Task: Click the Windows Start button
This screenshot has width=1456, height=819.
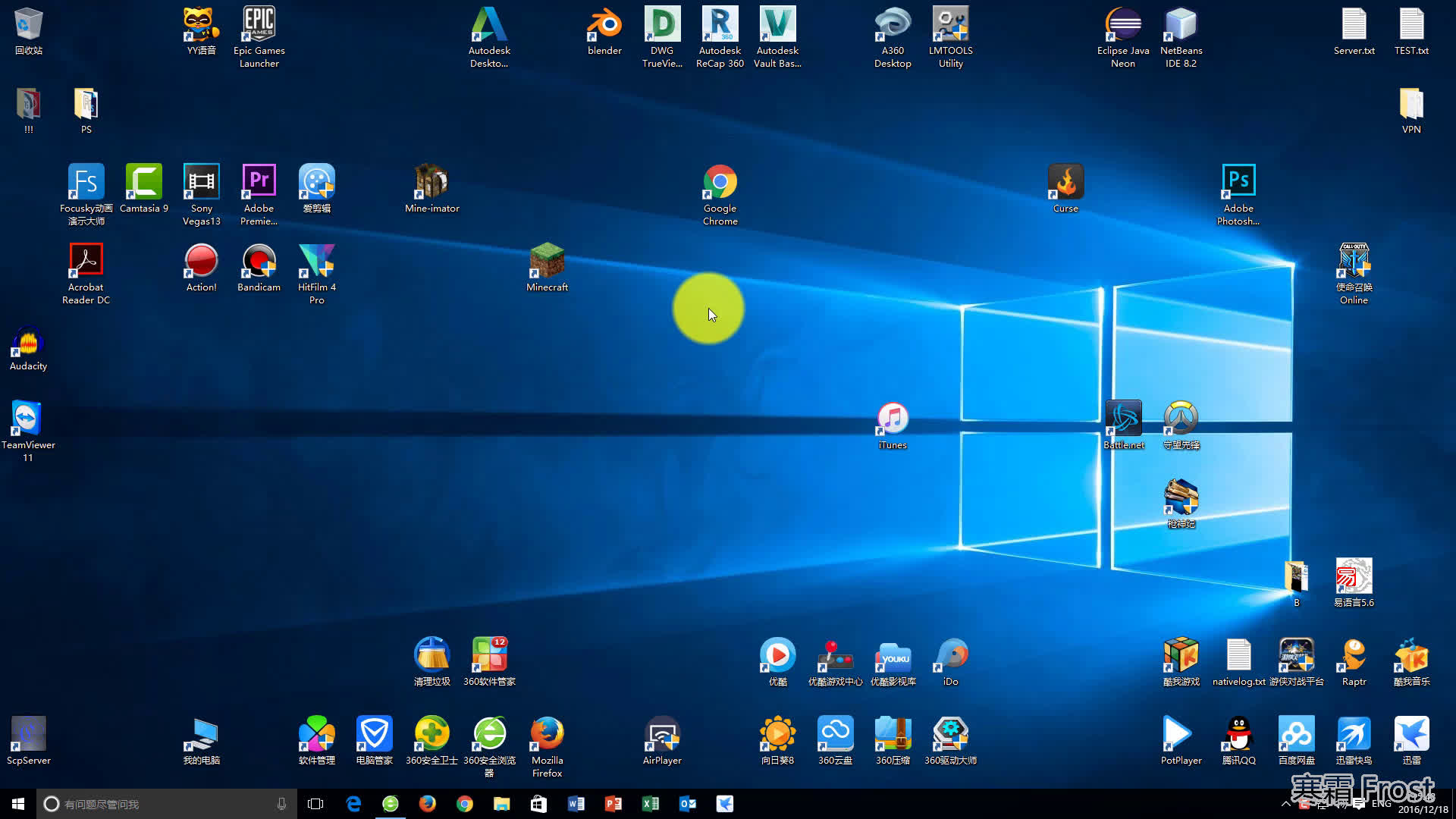Action: (18, 804)
